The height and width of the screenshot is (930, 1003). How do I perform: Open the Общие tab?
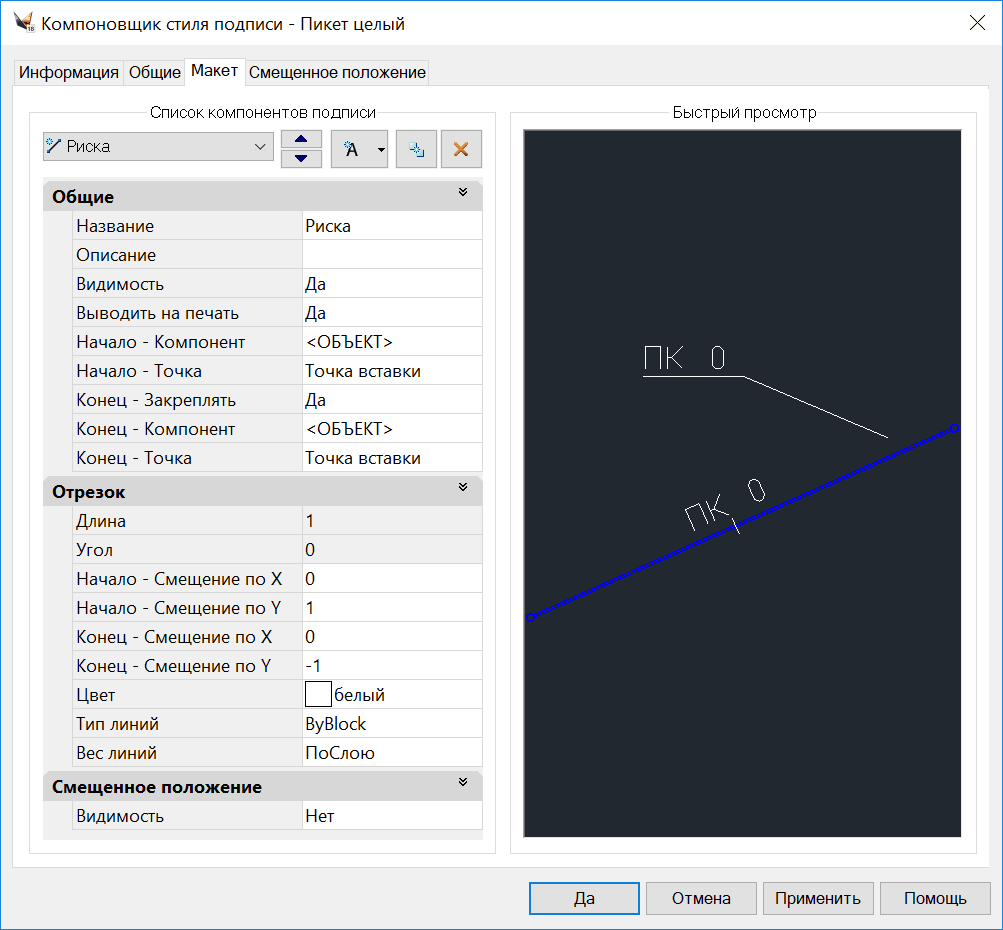[x=155, y=73]
